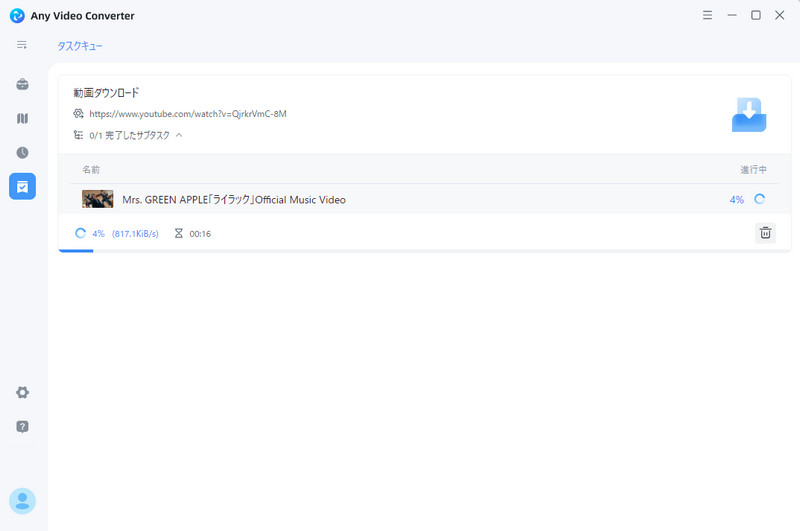This screenshot has height=531, width=800.
Task: Click the link icon beside the YouTube URL
Action: (x=79, y=113)
